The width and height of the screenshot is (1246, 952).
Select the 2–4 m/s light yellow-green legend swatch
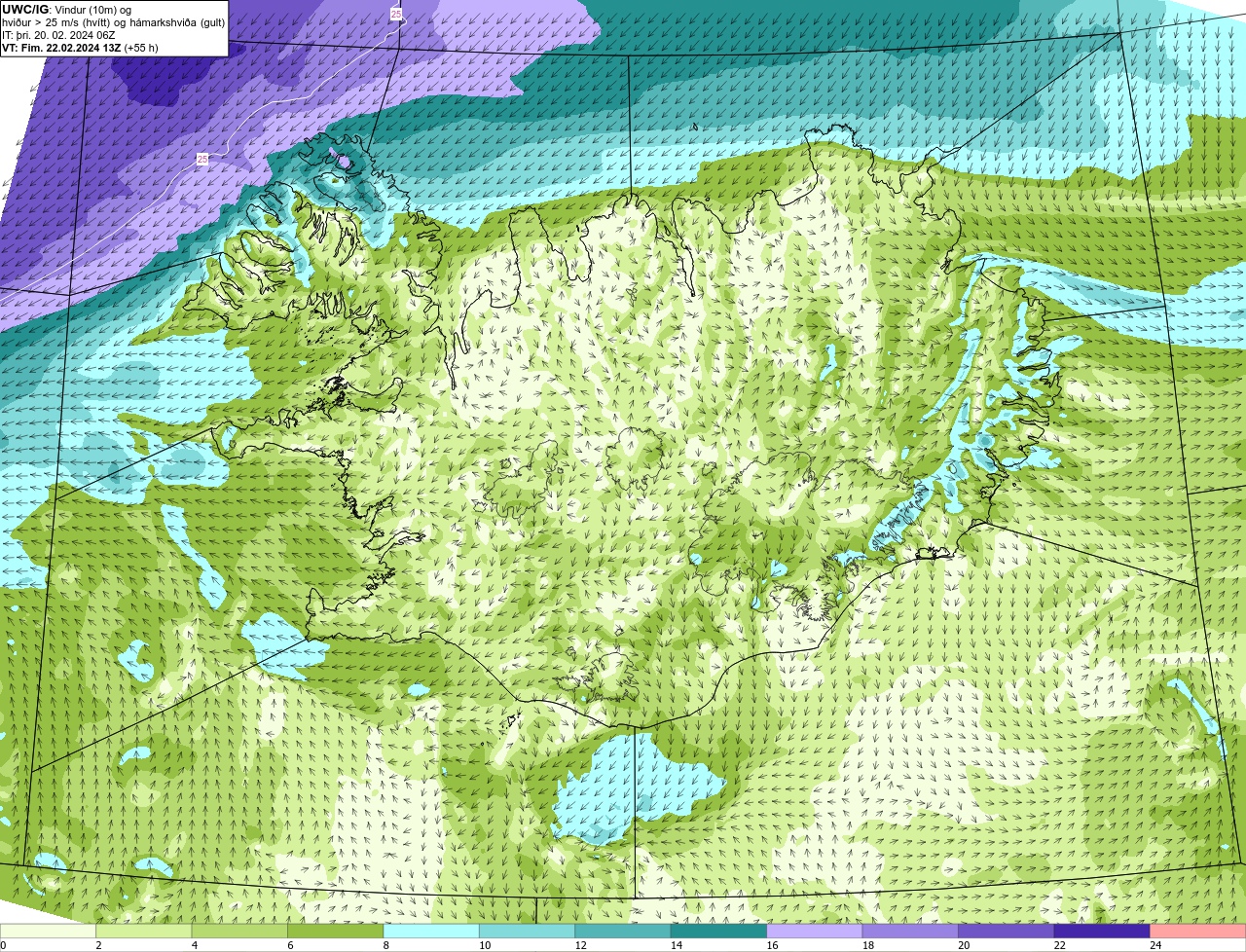click(144, 931)
